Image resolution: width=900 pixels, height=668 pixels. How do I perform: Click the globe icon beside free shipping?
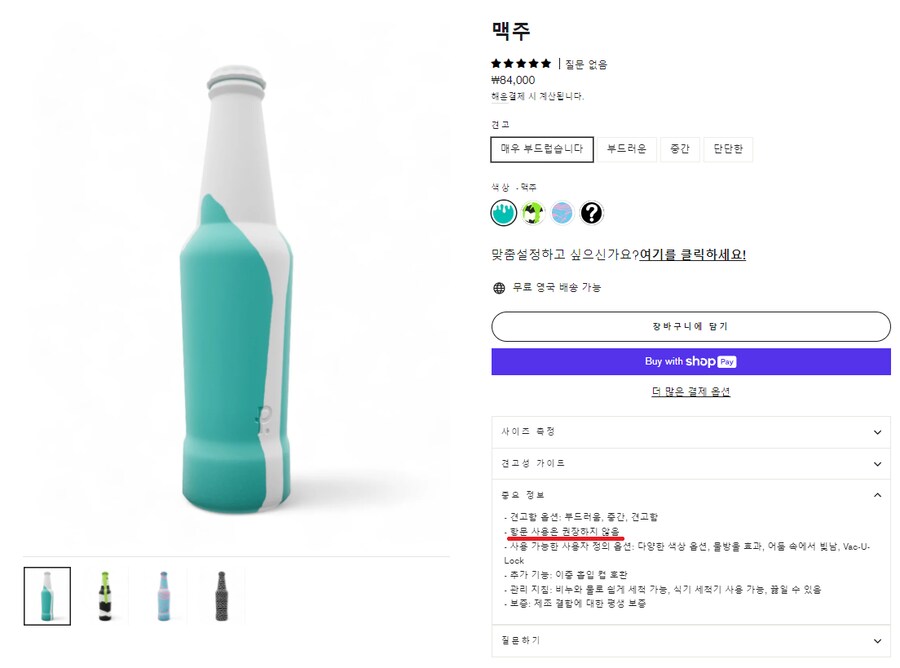pos(499,288)
